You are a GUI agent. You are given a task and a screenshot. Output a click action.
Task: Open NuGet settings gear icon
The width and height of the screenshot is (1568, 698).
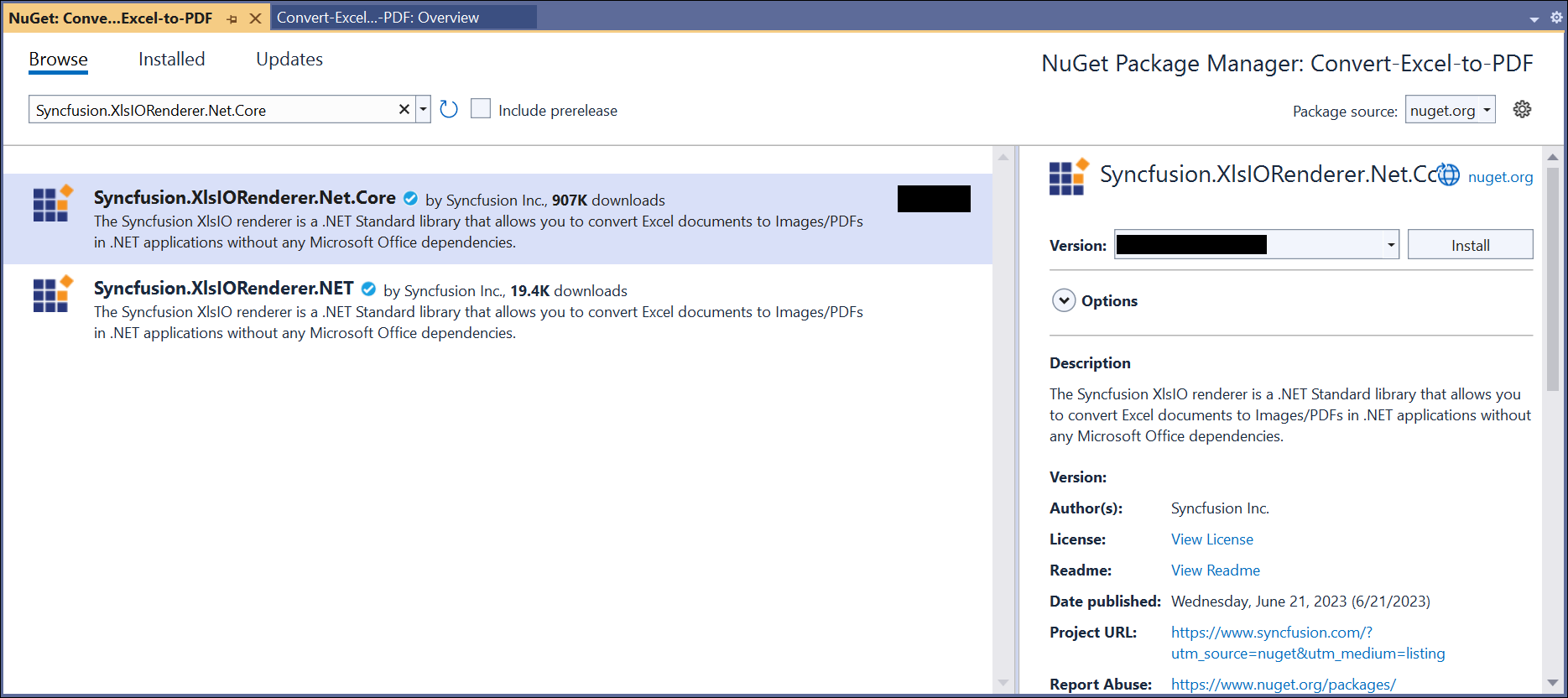[x=1522, y=110]
